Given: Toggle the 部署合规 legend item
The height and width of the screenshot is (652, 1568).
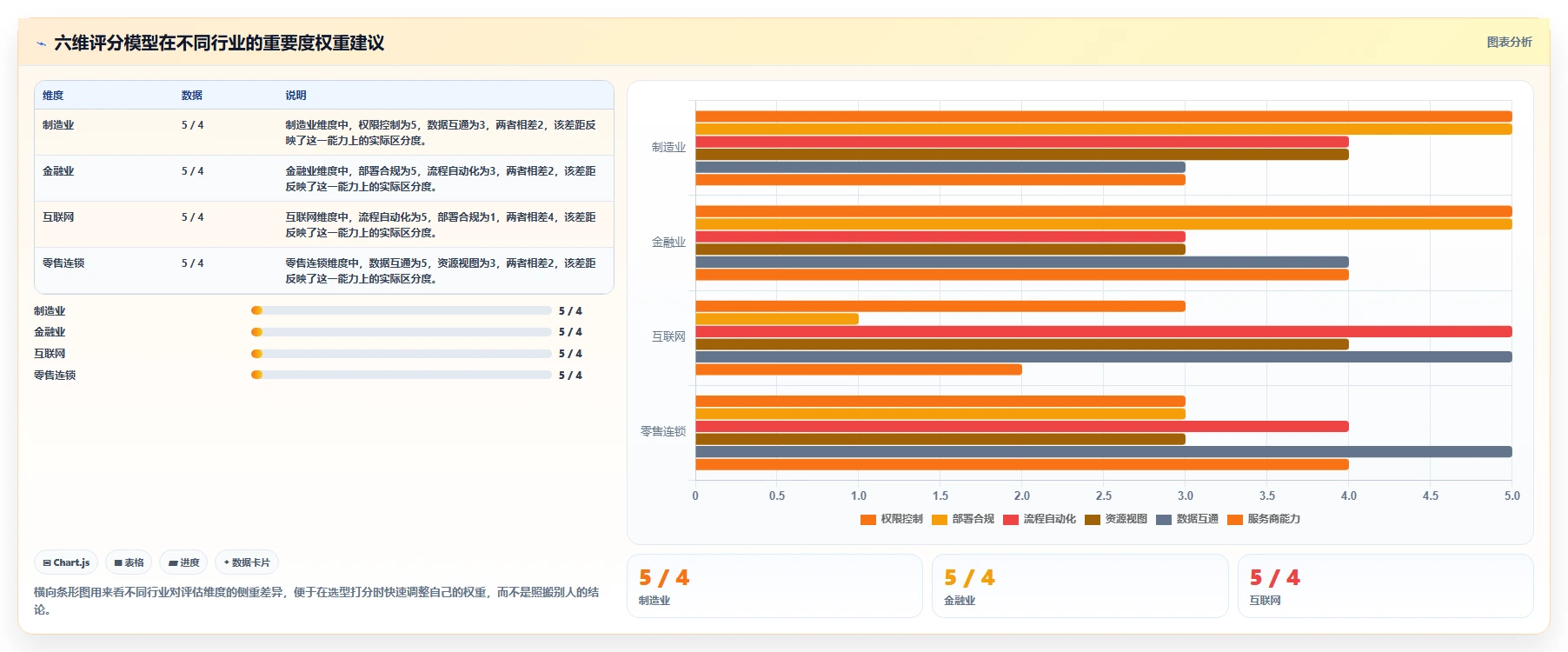Looking at the screenshot, I should (963, 519).
